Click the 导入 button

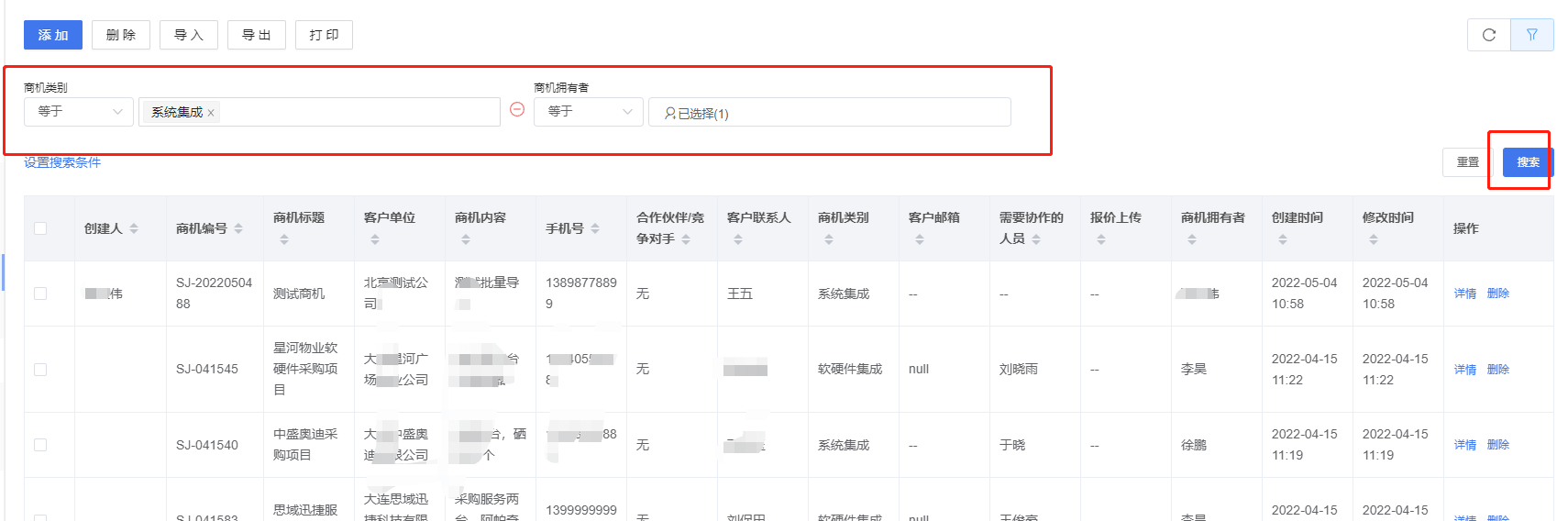point(189,35)
